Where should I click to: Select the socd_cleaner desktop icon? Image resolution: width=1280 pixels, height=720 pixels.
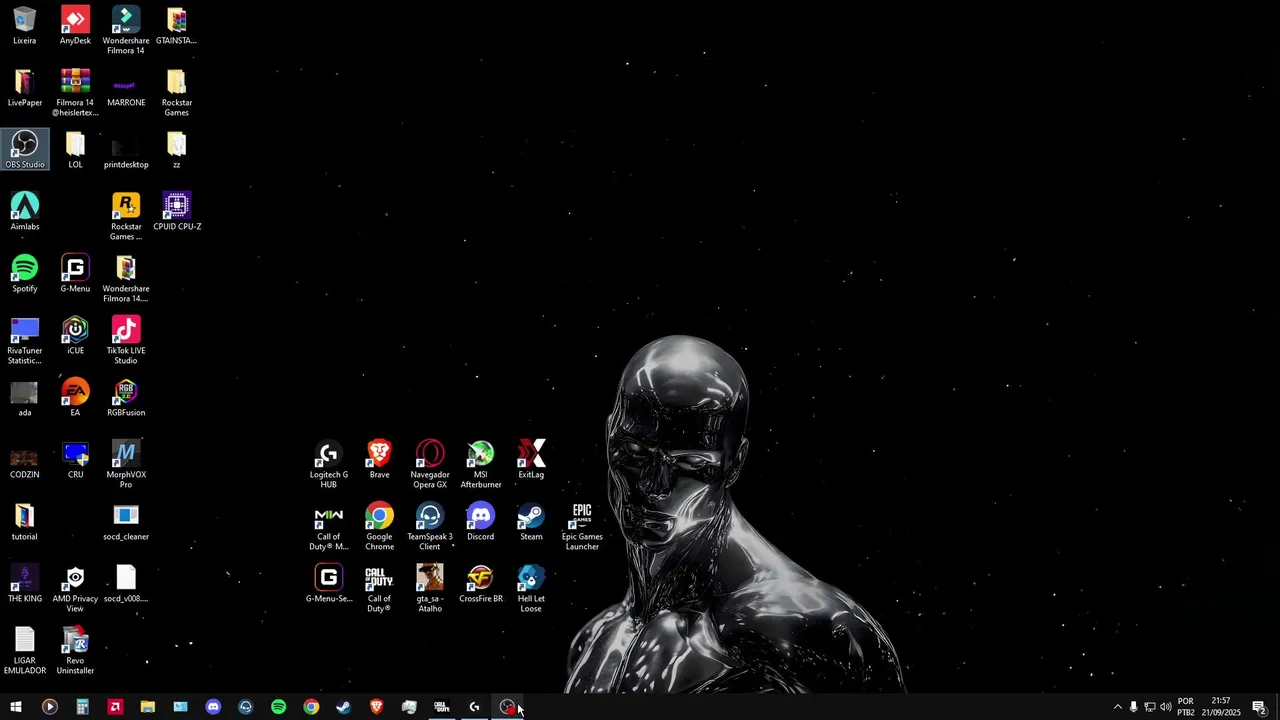coord(126,522)
